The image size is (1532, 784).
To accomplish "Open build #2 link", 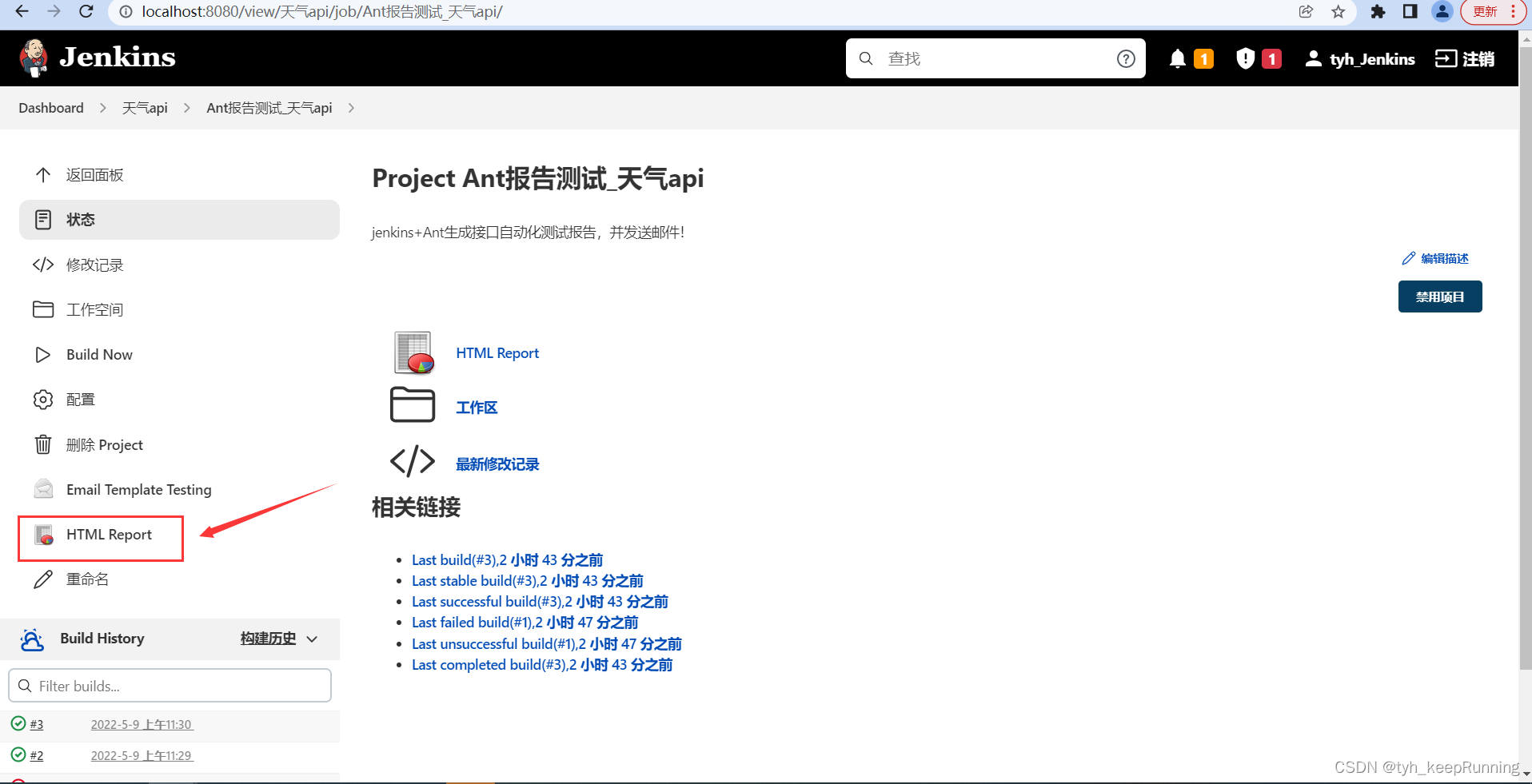I will tap(37, 755).
